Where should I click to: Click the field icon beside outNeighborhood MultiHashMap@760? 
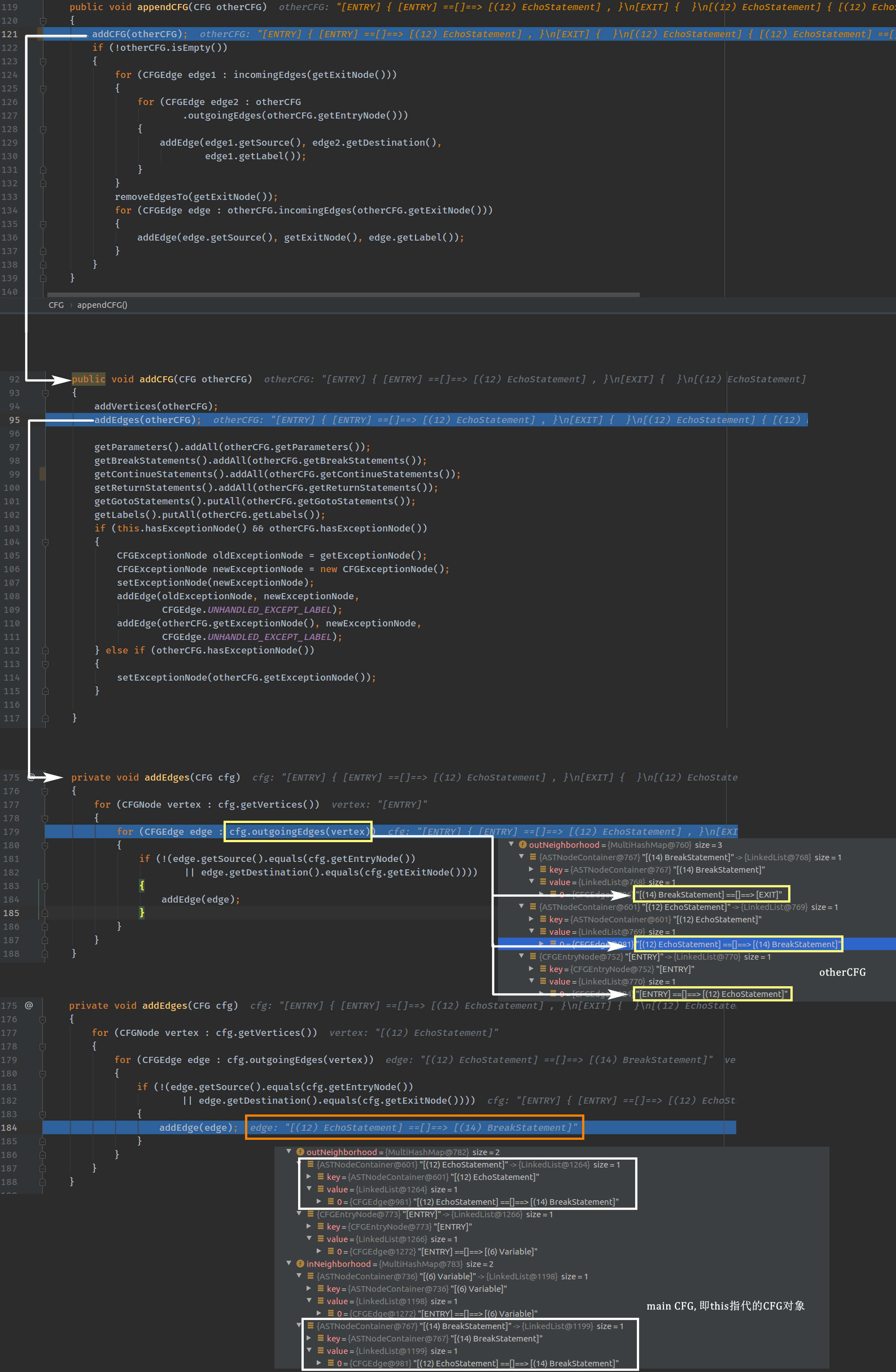pos(523,844)
